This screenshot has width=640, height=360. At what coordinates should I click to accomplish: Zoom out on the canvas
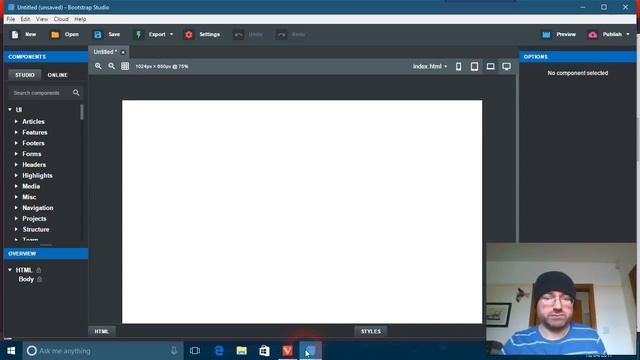pyautogui.click(x=111, y=66)
